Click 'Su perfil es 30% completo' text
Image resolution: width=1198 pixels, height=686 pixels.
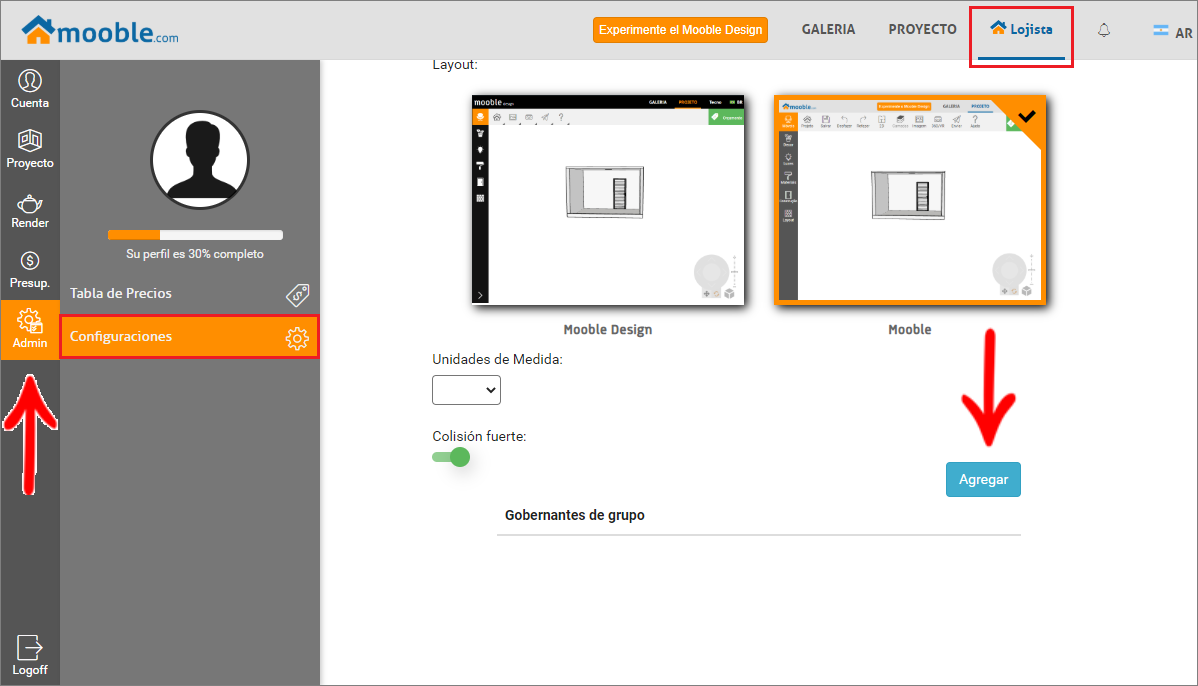(x=195, y=254)
